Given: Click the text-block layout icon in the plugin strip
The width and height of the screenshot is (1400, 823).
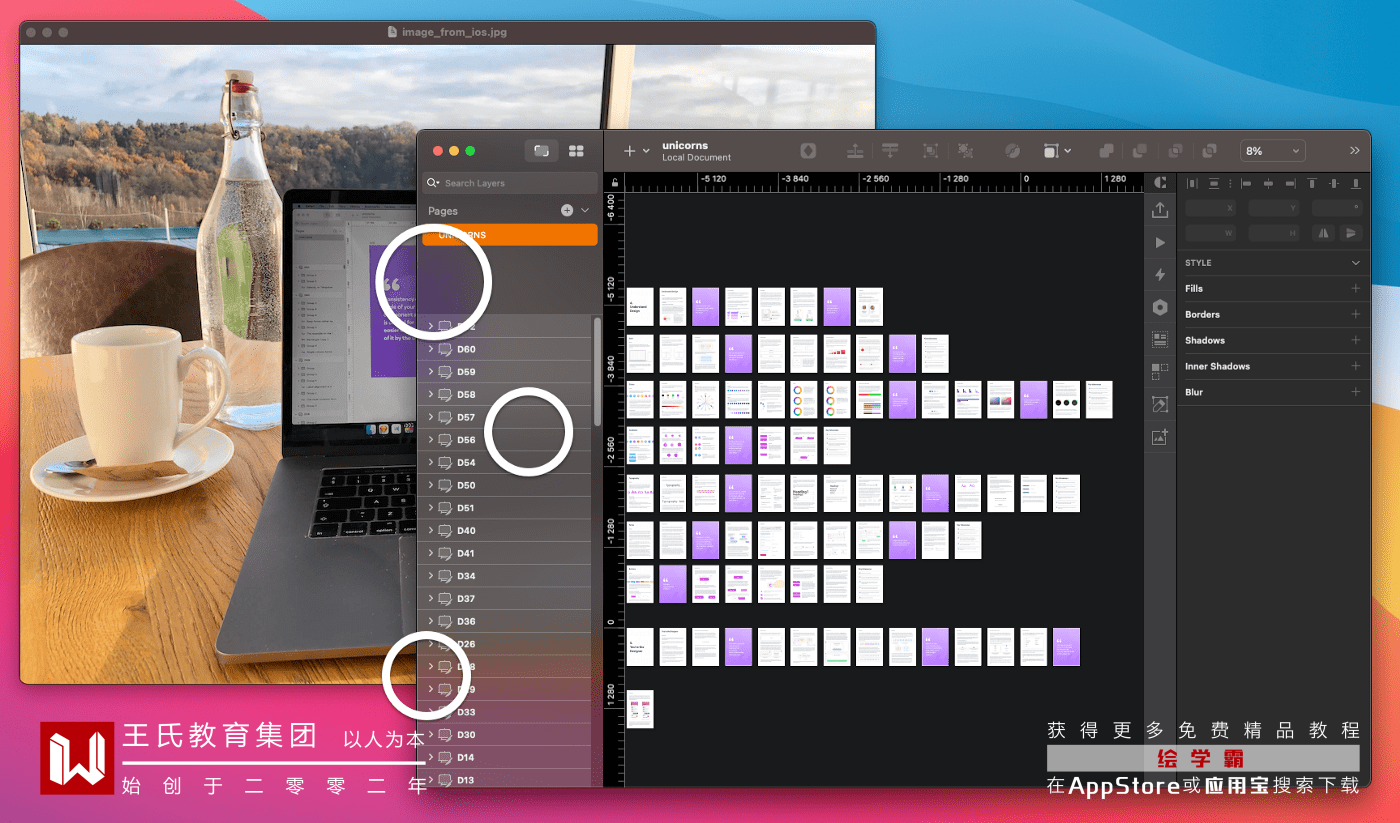Looking at the screenshot, I should [x=1160, y=340].
